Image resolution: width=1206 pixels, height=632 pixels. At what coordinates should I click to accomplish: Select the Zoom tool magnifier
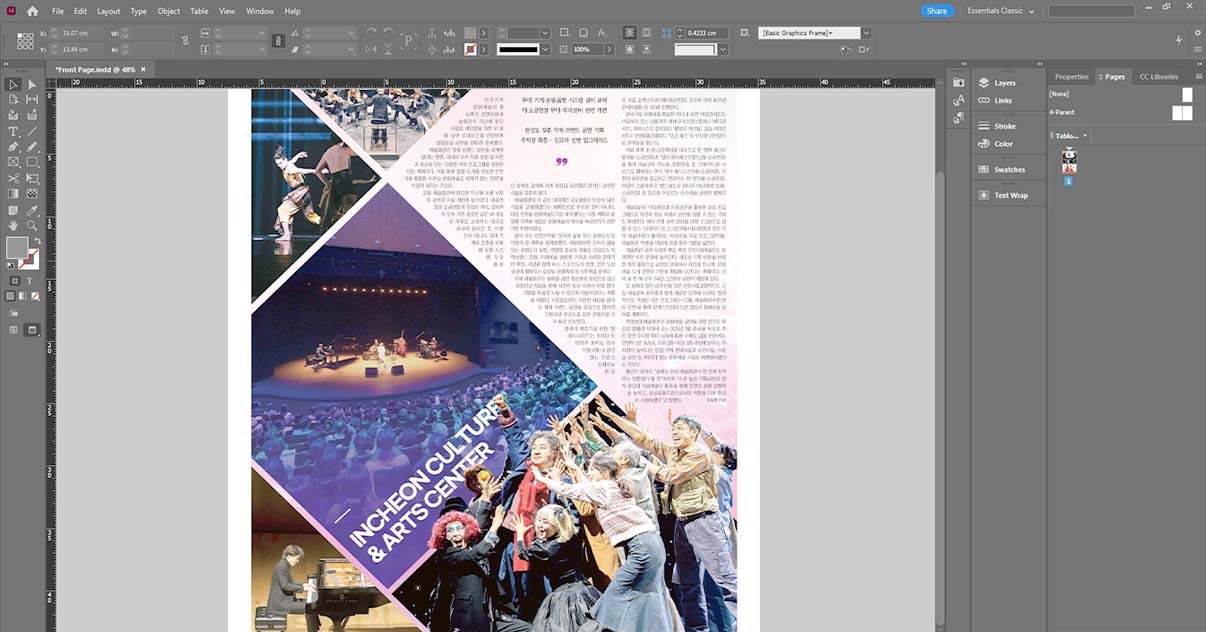(x=32, y=226)
